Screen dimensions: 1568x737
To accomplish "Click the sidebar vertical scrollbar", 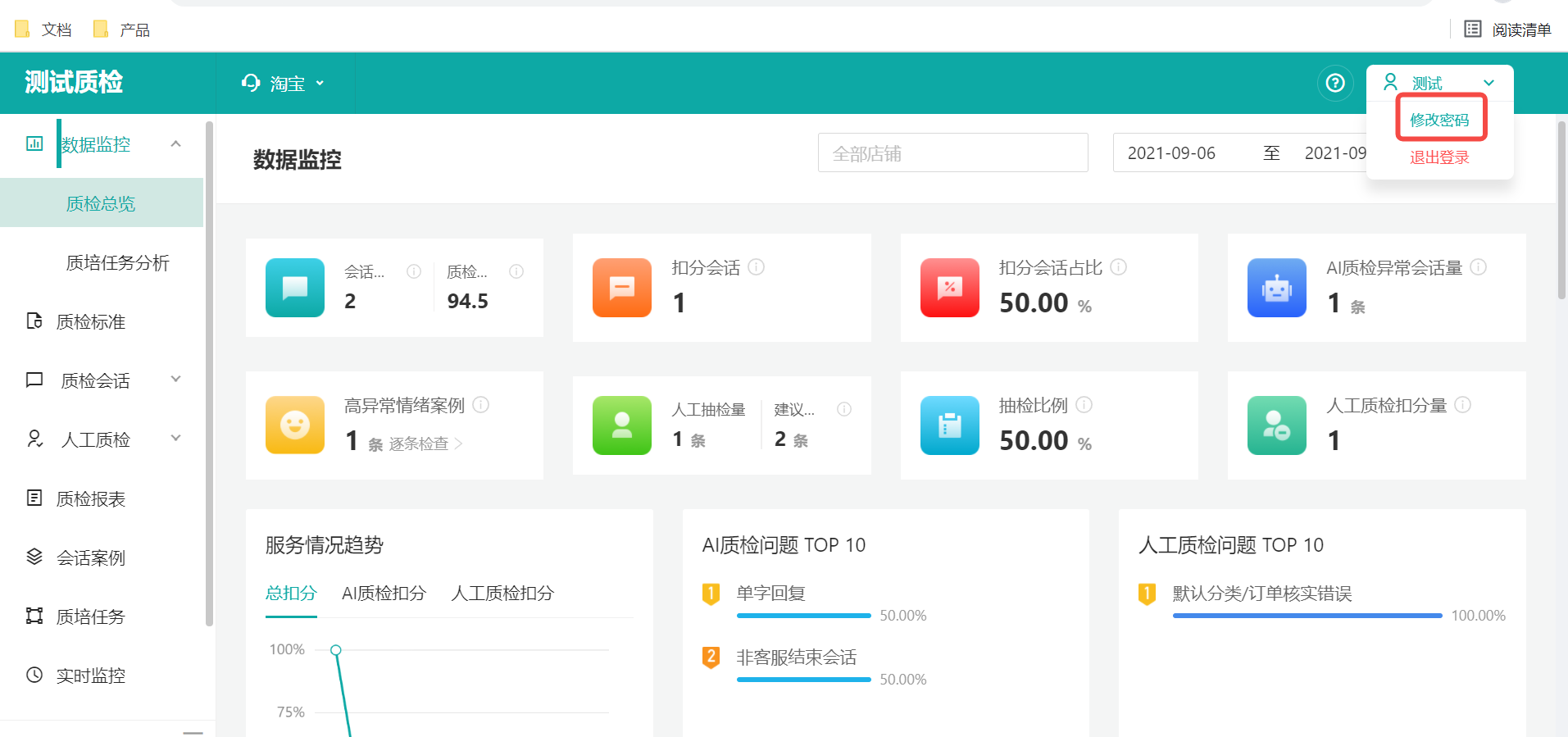I will [x=209, y=373].
